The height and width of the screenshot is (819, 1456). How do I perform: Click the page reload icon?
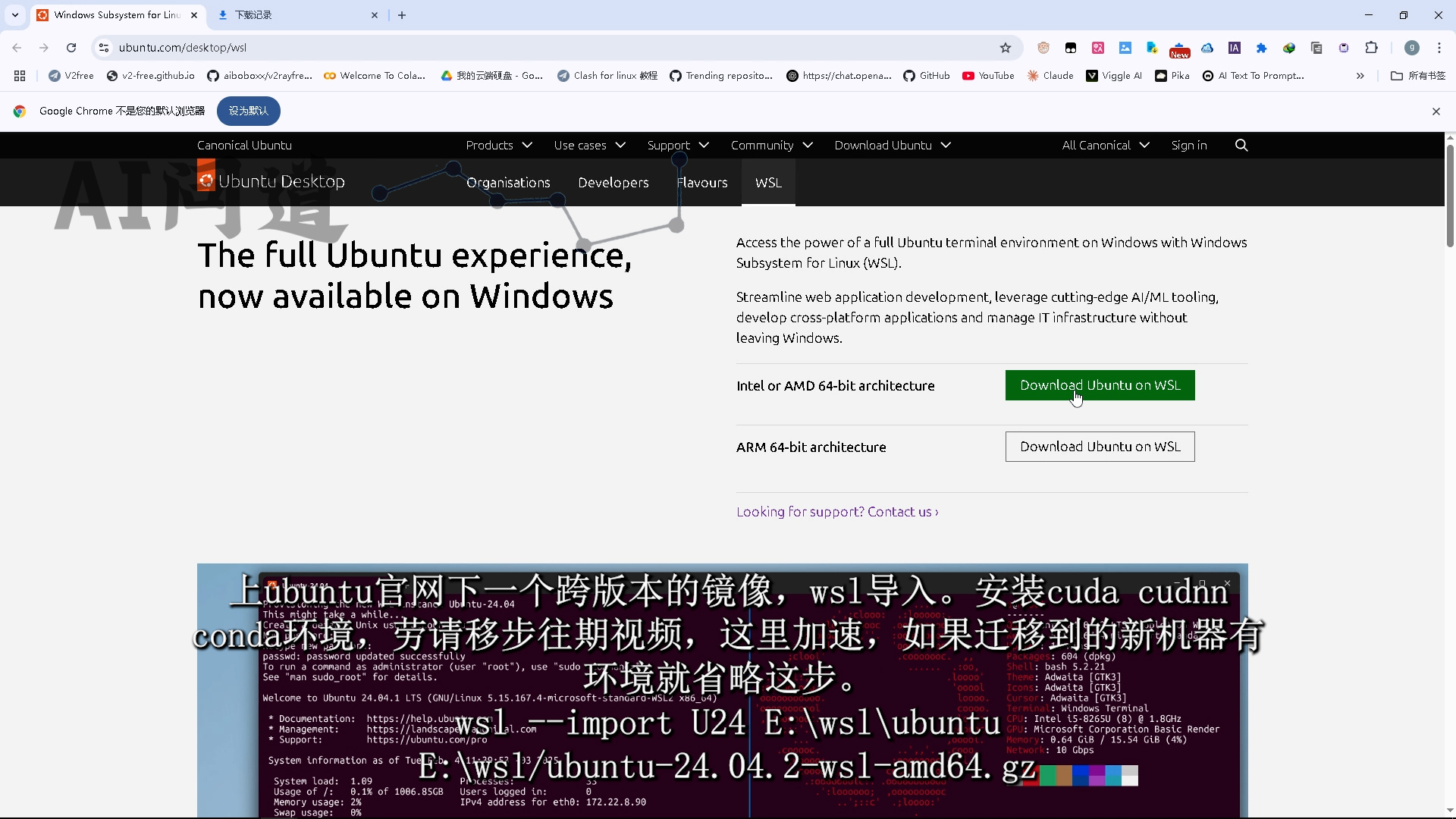(x=71, y=48)
